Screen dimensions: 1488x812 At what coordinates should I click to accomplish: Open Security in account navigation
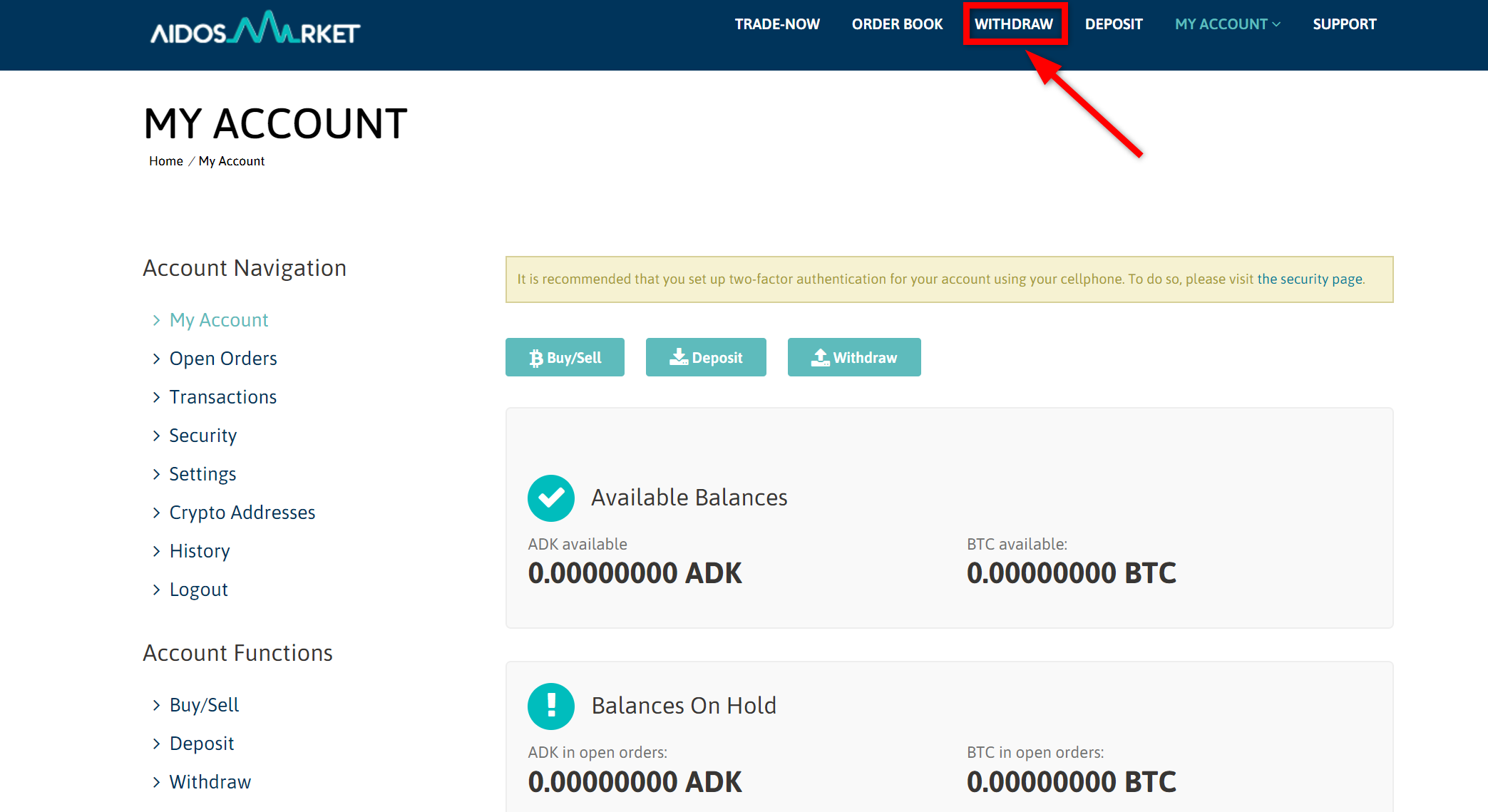203,436
